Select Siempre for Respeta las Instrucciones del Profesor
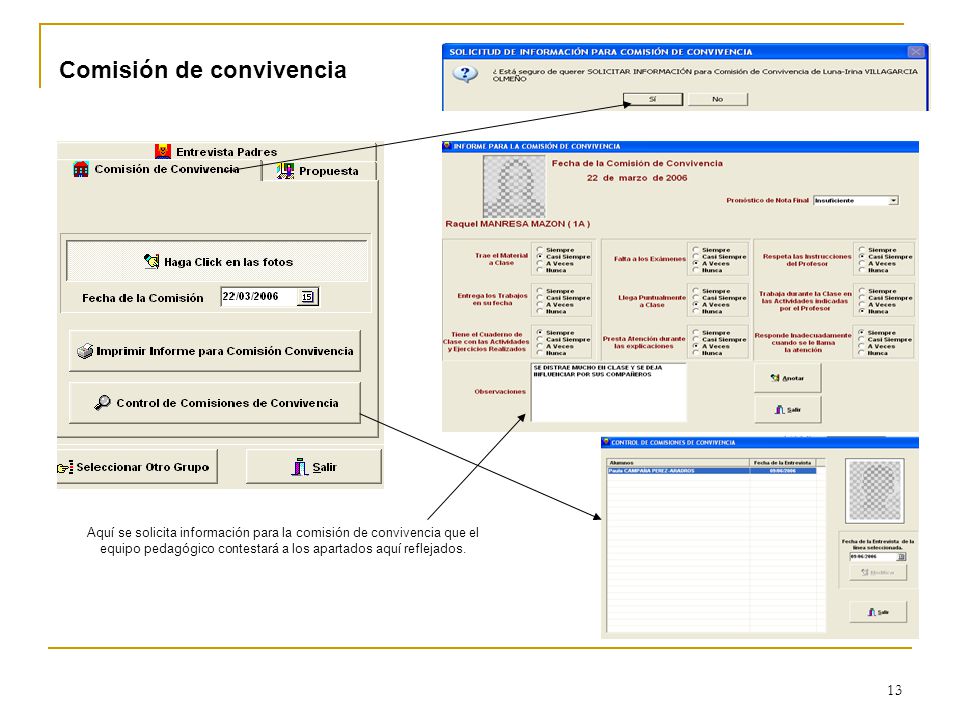The width and height of the screenshot is (960, 720). (861, 250)
